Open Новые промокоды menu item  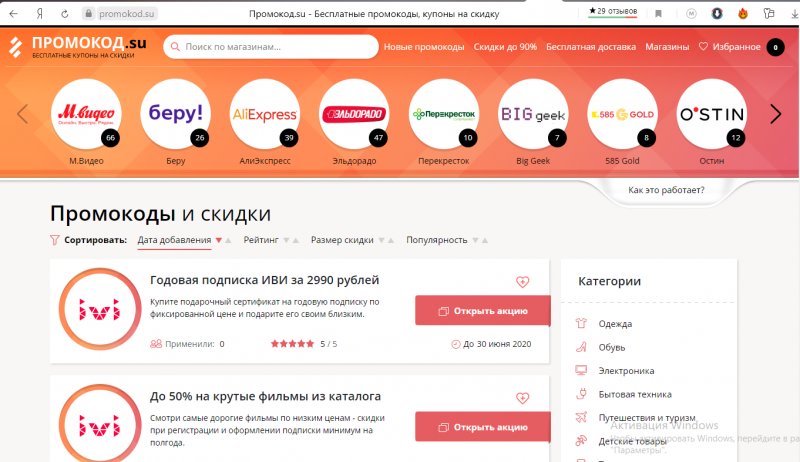click(424, 47)
